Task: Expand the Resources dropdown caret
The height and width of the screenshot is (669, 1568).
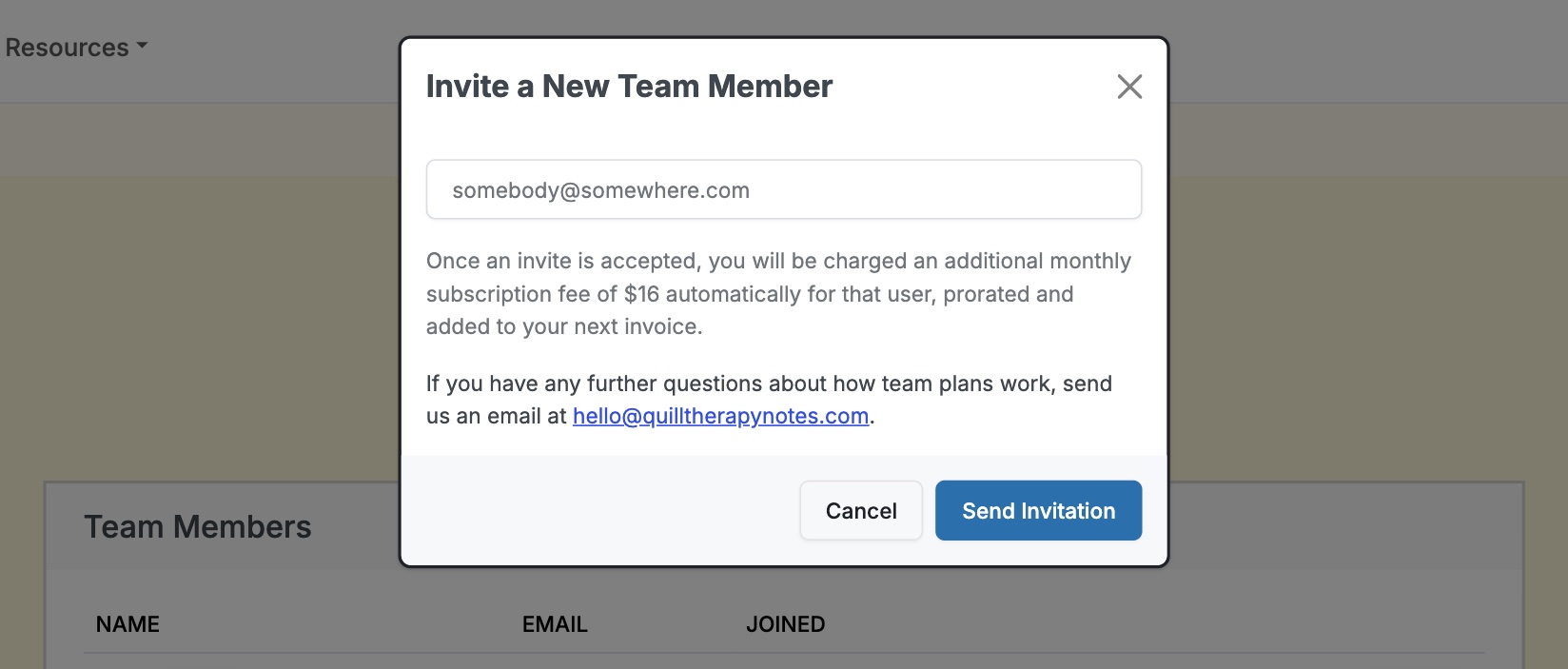Action: (142, 46)
